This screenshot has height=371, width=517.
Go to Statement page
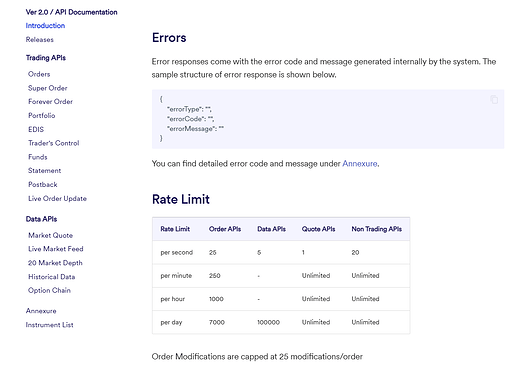click(x=45, y=171)
